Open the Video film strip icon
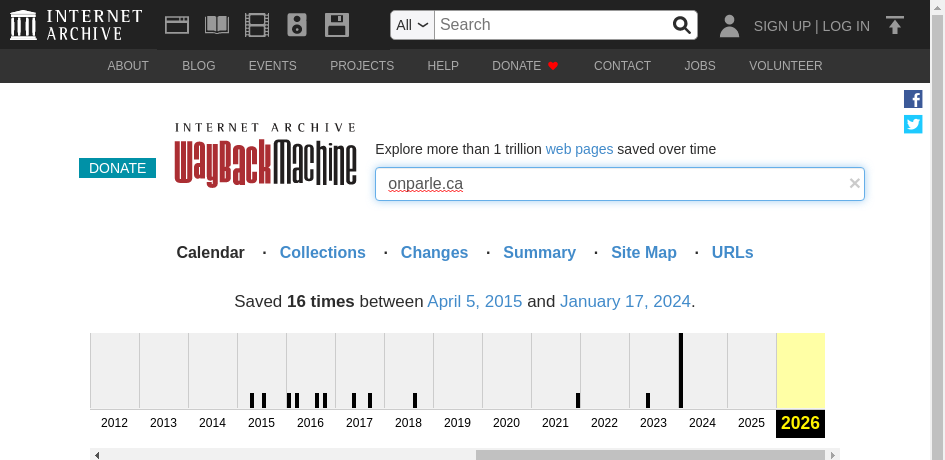This screenshot has width=945, height=460. coord(257,25)
